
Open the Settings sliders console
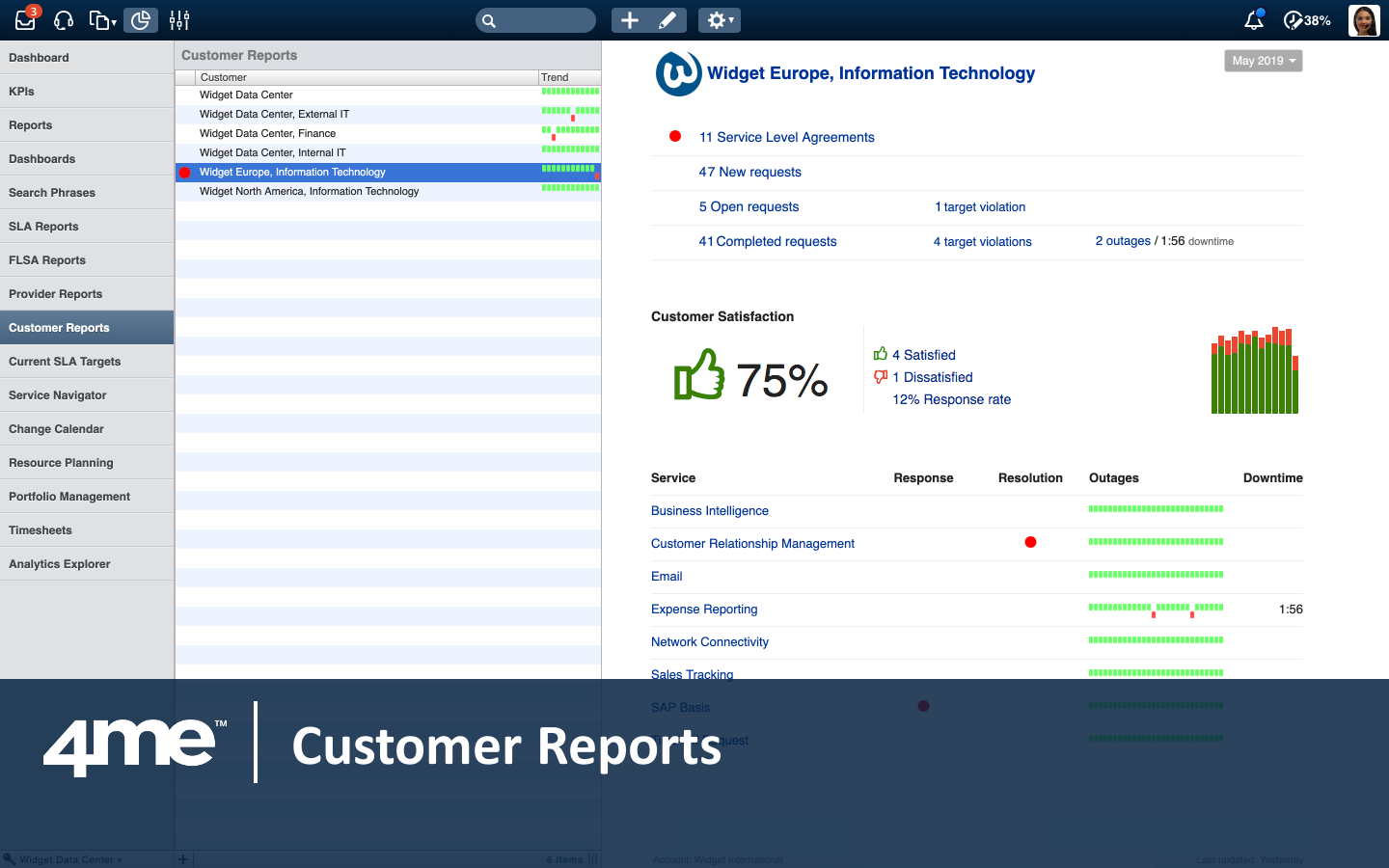coord(179,20)
